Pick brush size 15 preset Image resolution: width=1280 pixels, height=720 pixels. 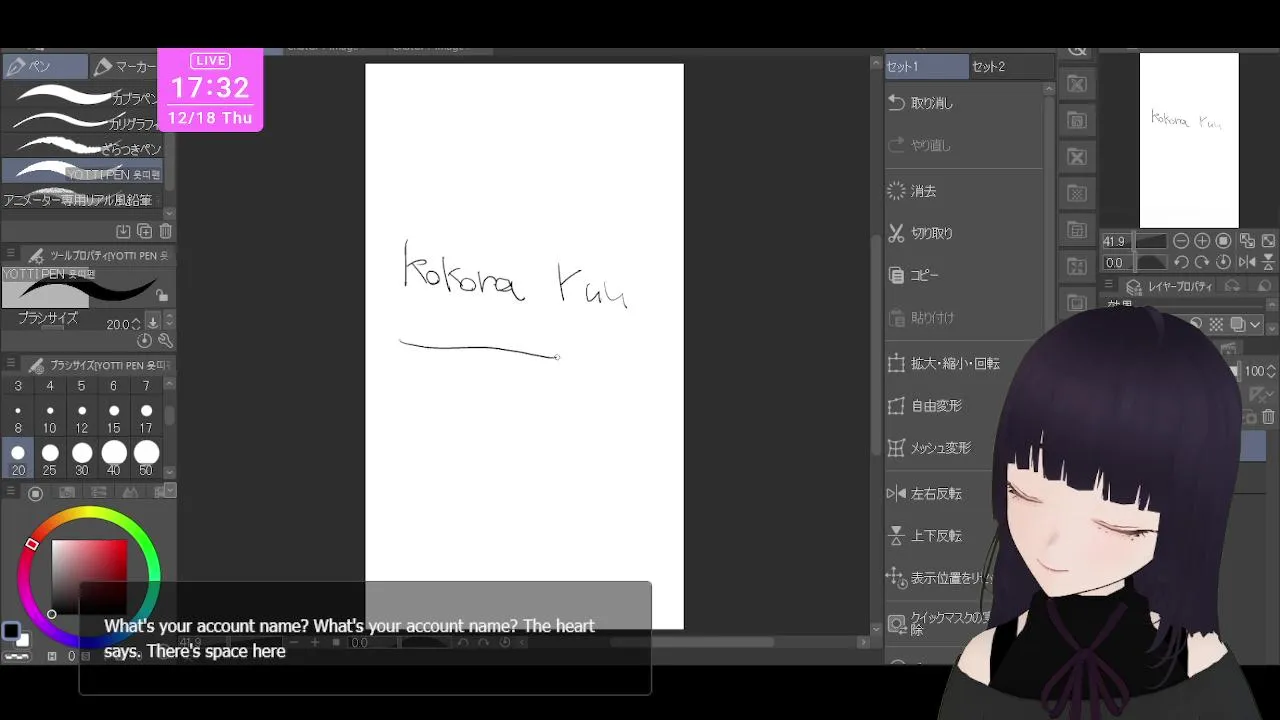point(114,418)
